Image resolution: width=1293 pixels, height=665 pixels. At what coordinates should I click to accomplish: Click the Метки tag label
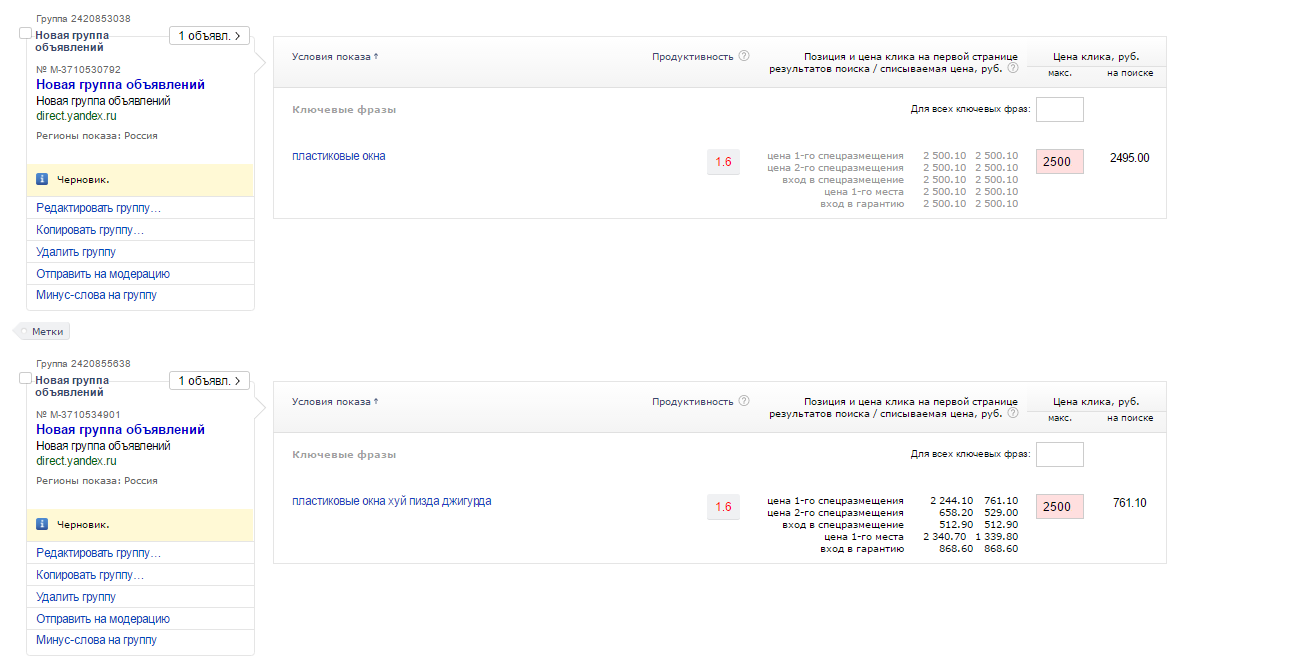(x=46, y=331)
